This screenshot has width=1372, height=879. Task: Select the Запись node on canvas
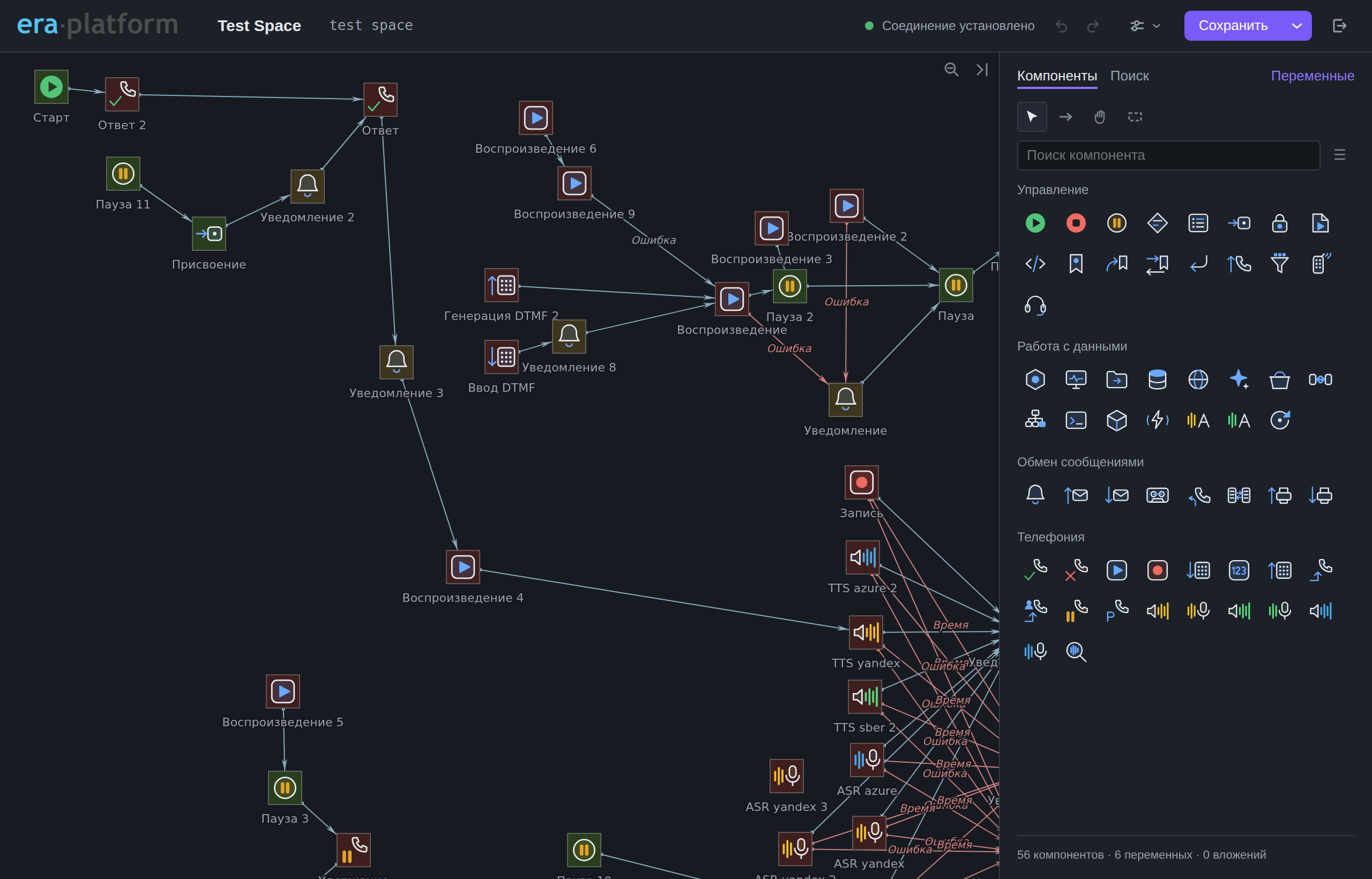[x=862, y=482]
